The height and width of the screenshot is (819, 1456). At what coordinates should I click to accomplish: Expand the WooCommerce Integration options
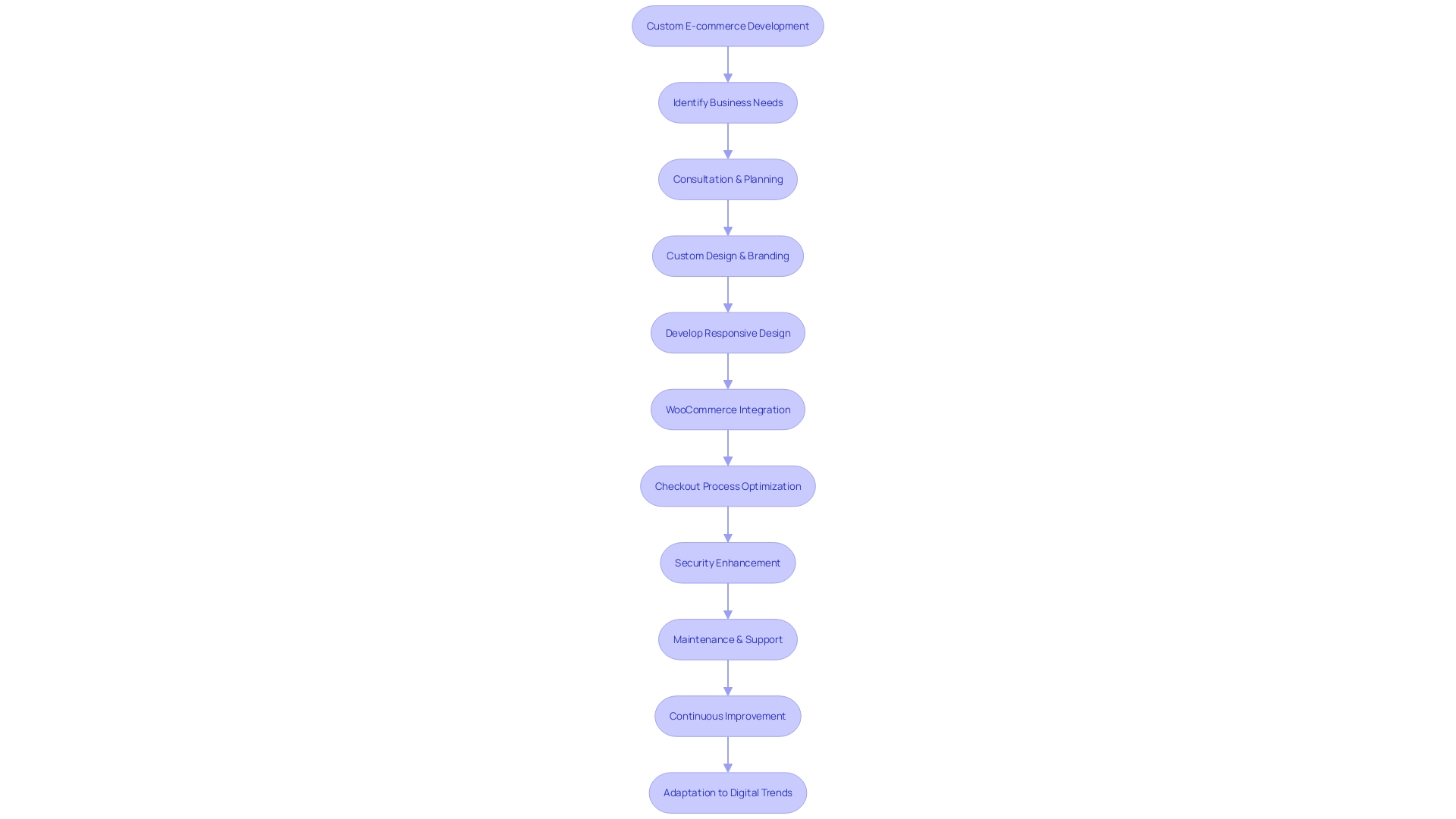coord(728,409)
